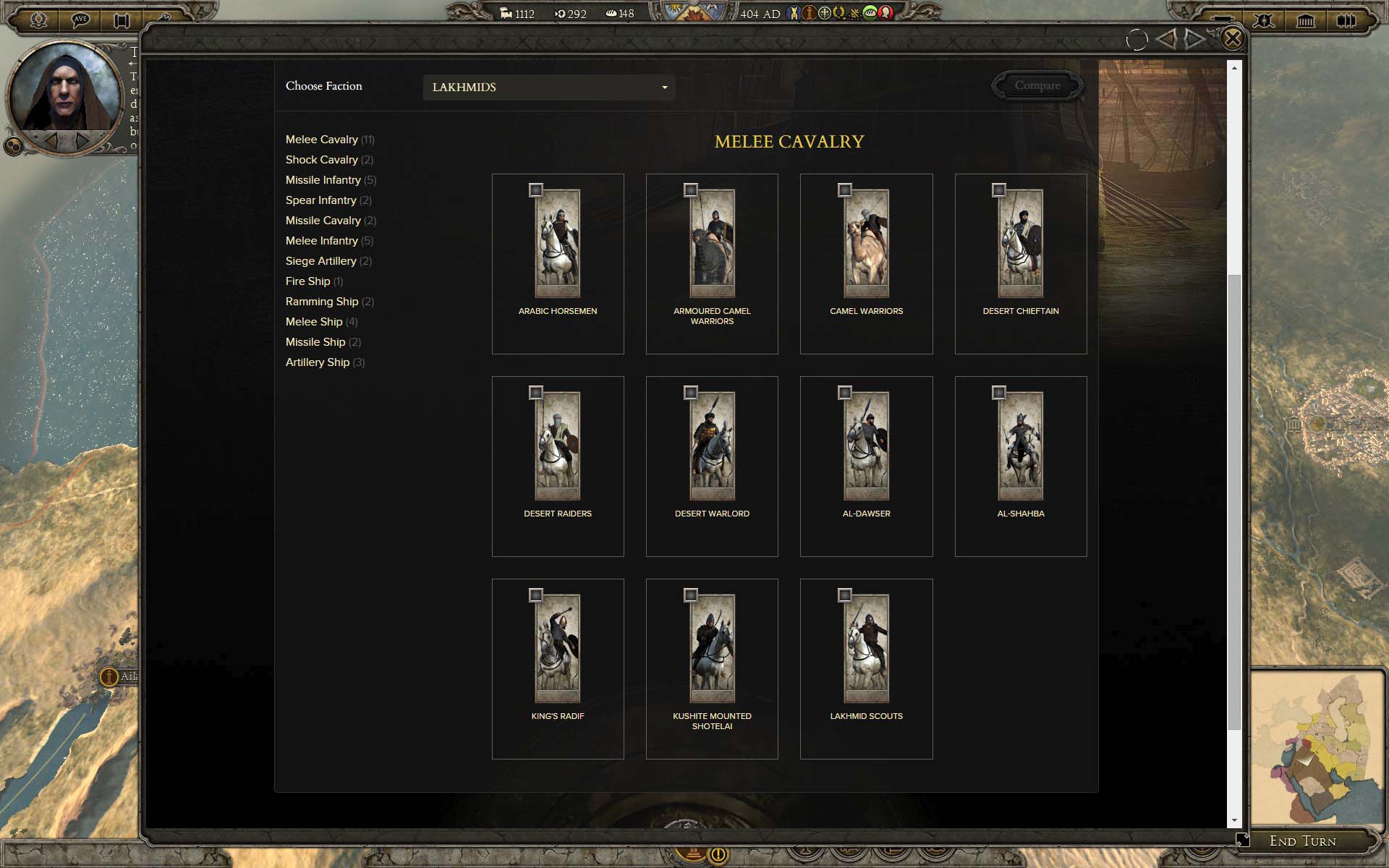Click the green cross religion icon in top bar
Screen dimensions: 1389x868
coord(824,13)
